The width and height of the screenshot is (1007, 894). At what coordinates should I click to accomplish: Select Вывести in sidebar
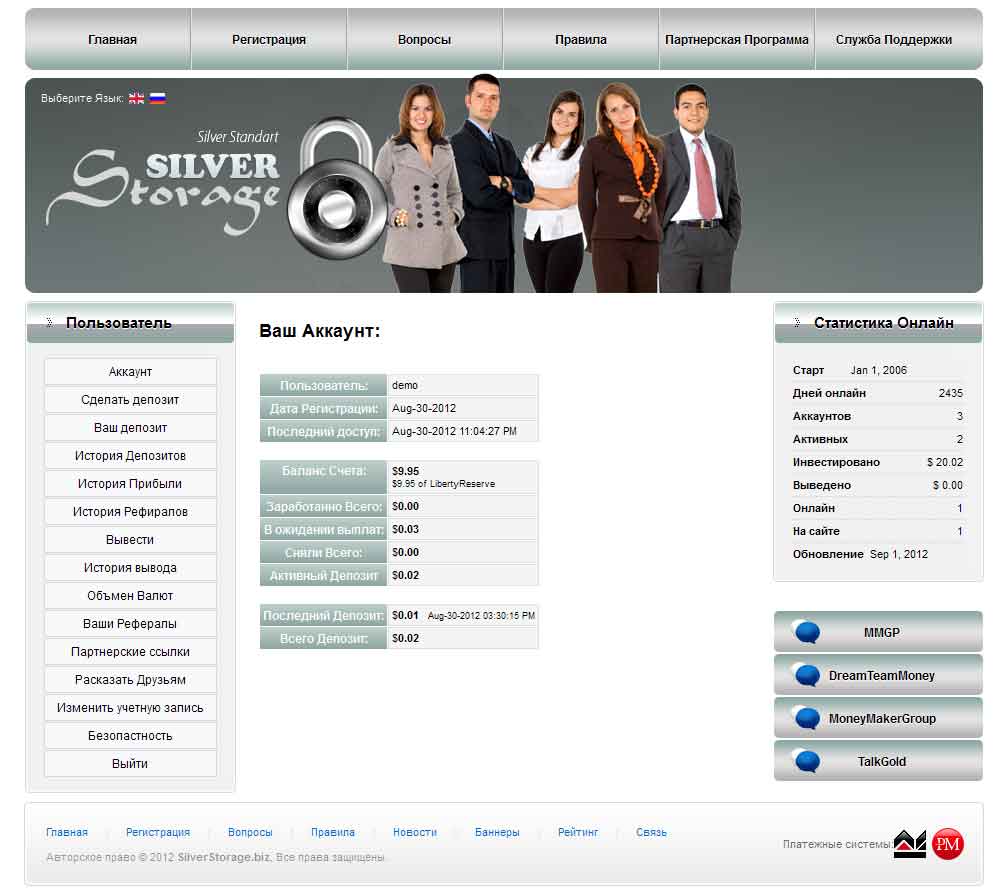pos(130,539)
